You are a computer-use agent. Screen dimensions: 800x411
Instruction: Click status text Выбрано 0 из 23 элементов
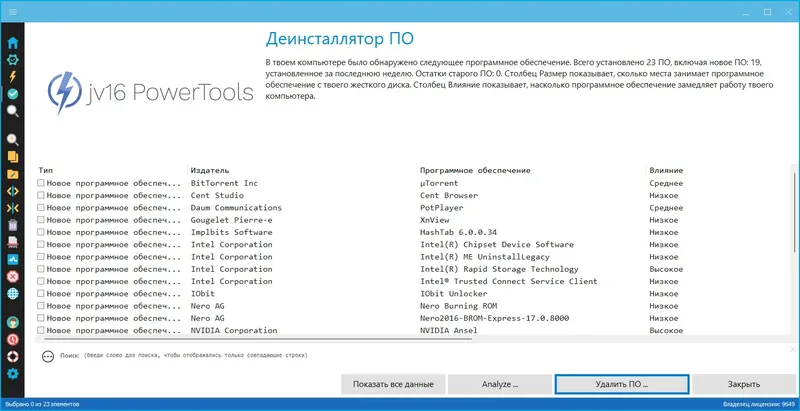(42, 405)
